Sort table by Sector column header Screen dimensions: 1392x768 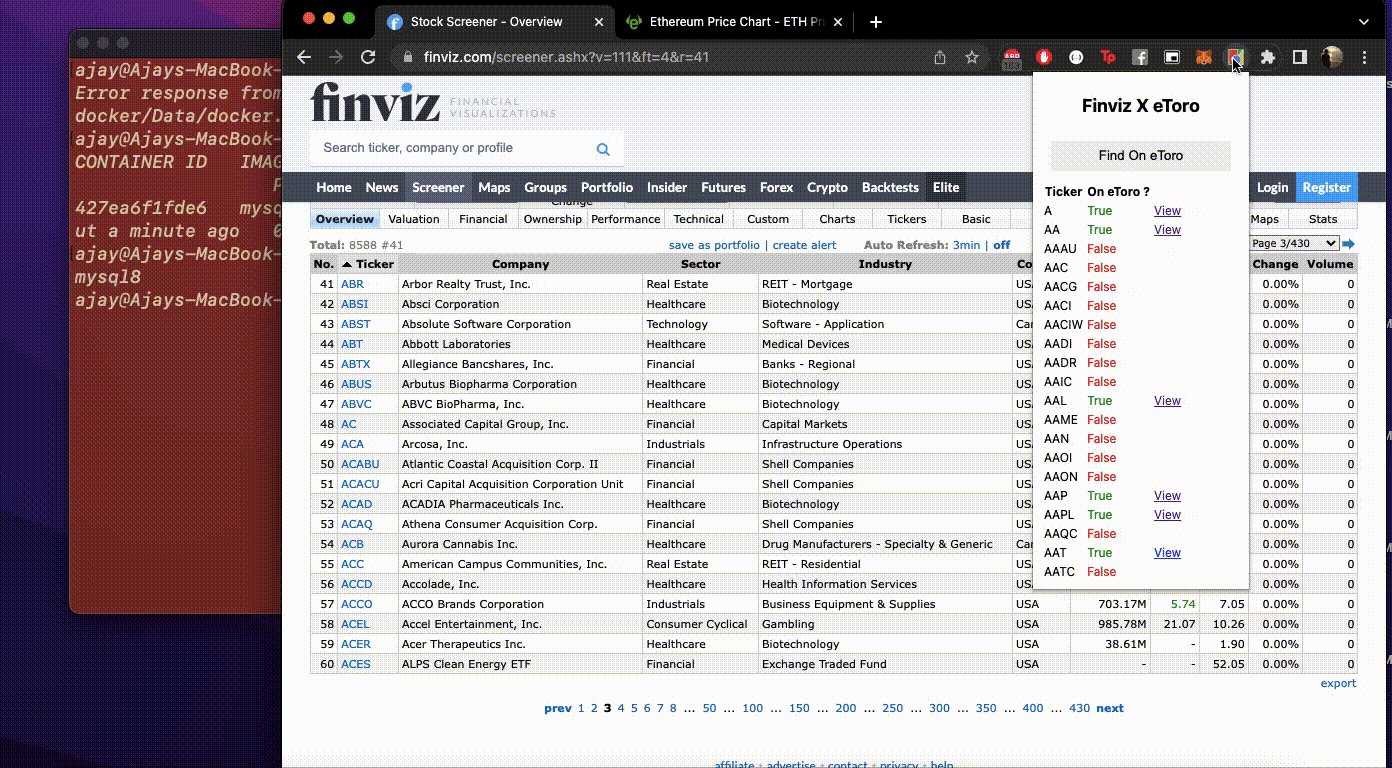pyautogui.click(x=700, y=264)
